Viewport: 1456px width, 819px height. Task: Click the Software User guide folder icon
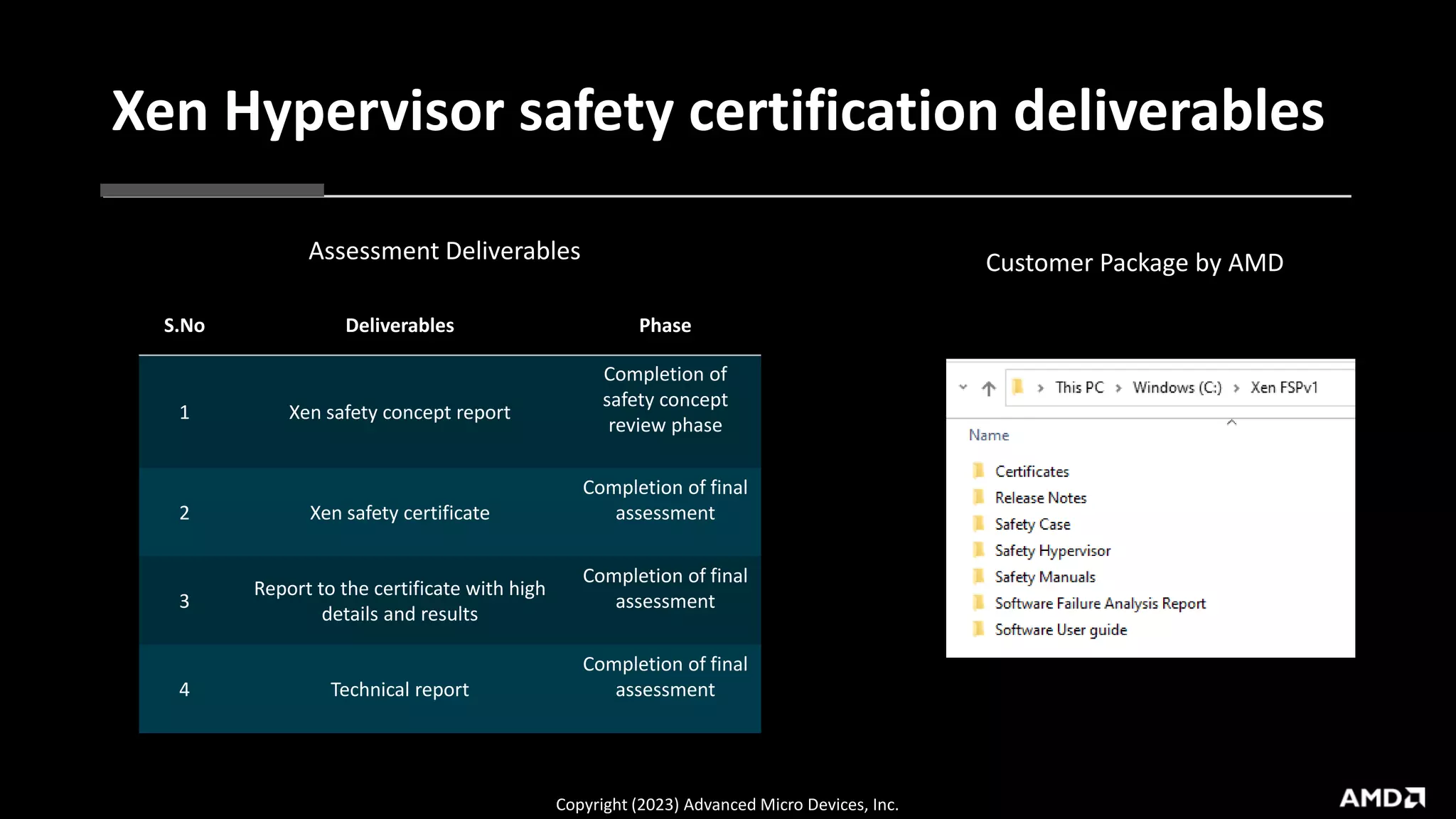(x=979, y=628)
